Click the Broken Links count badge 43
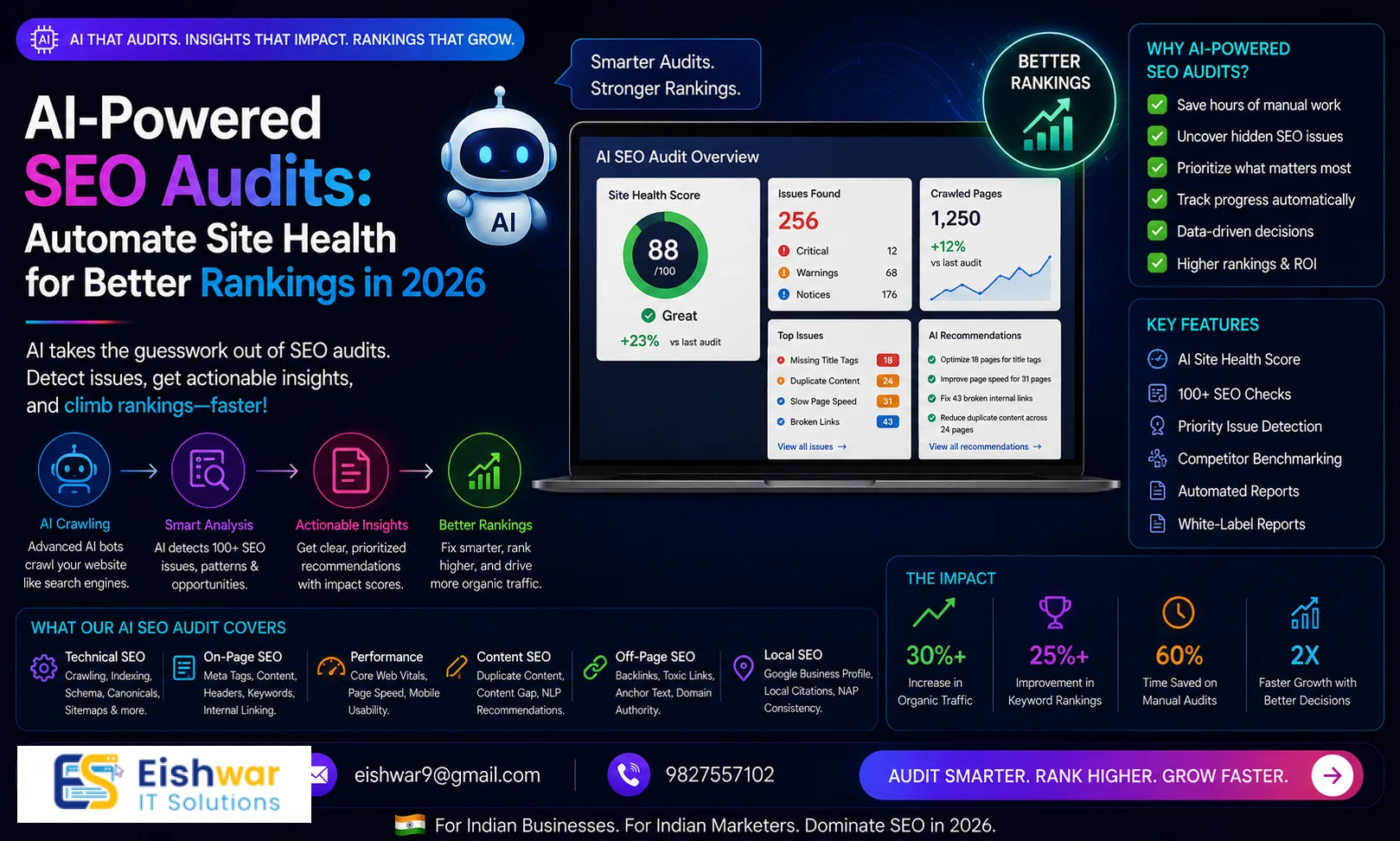The height and width of the screenshot is (841, 1400). click(887, 421)
